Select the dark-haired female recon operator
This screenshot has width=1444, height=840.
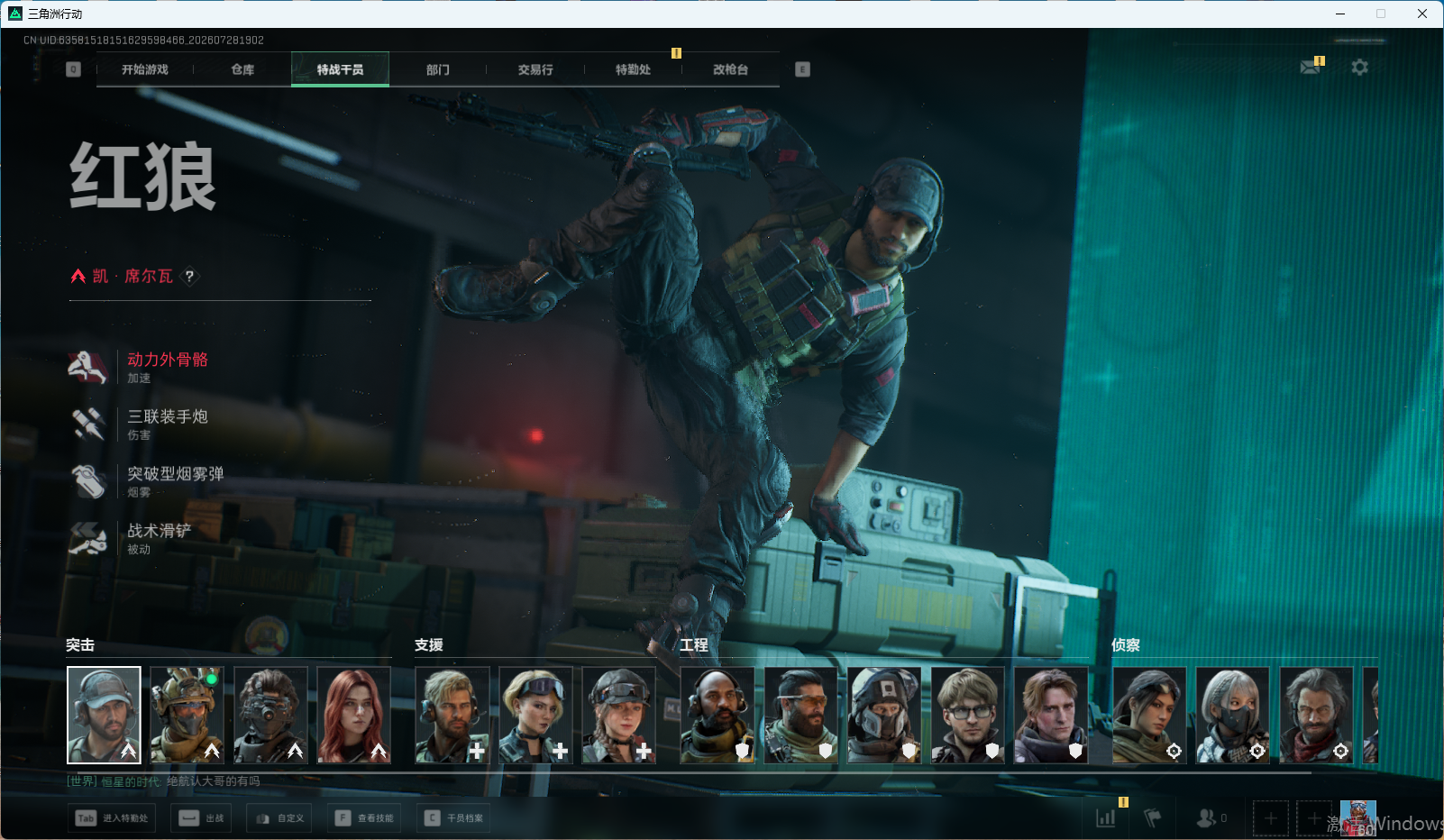pos(1149,715)
